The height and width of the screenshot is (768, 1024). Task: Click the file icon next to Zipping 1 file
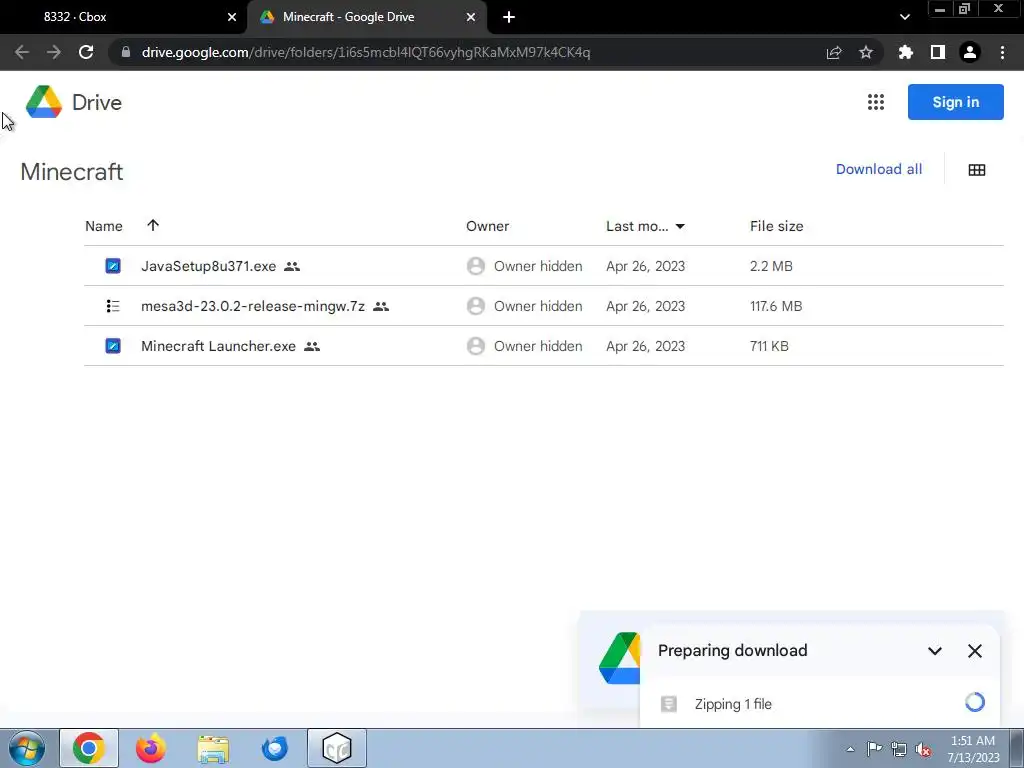click(x=669, y=703)
